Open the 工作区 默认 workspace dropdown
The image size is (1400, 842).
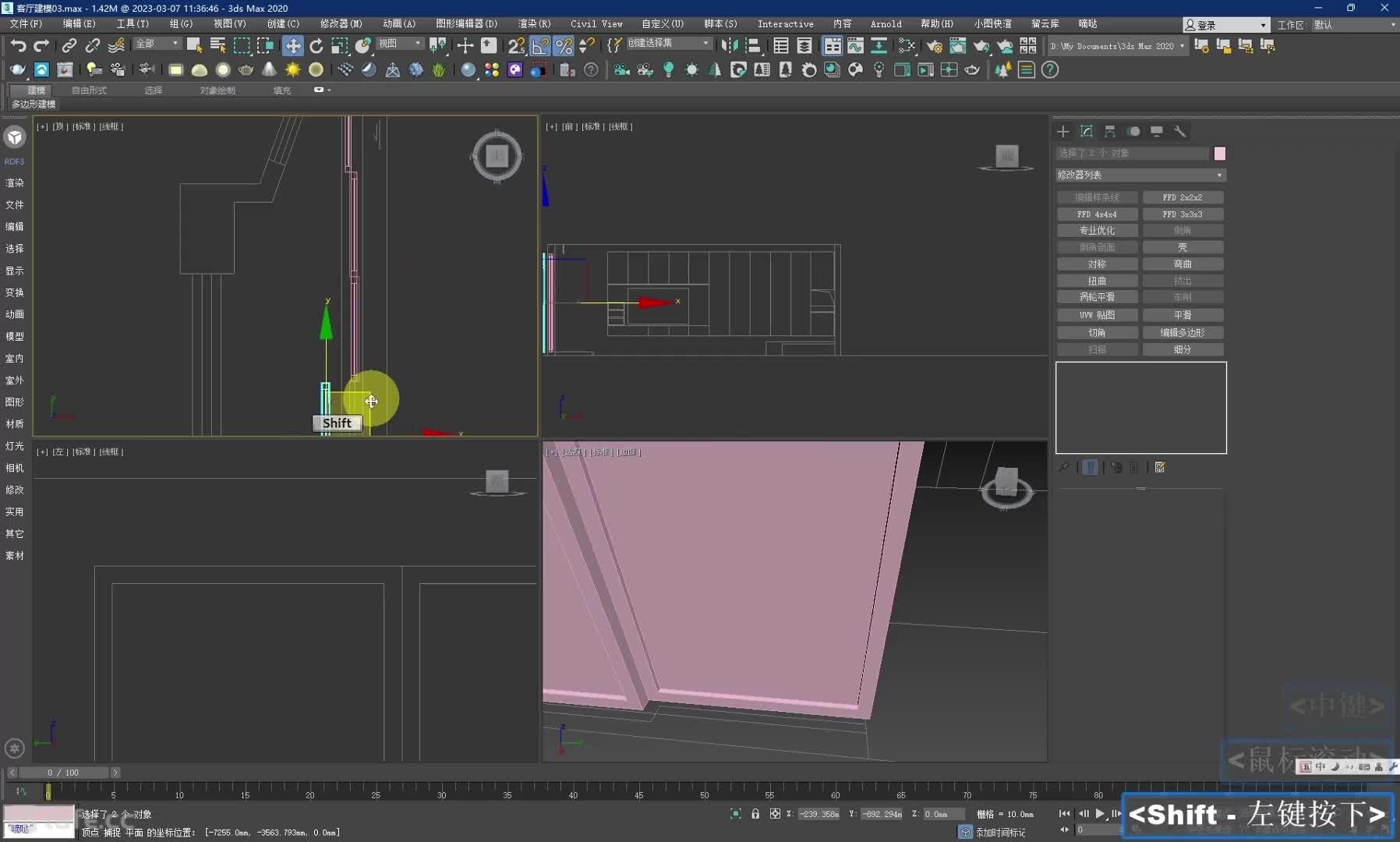(1355, 25)
